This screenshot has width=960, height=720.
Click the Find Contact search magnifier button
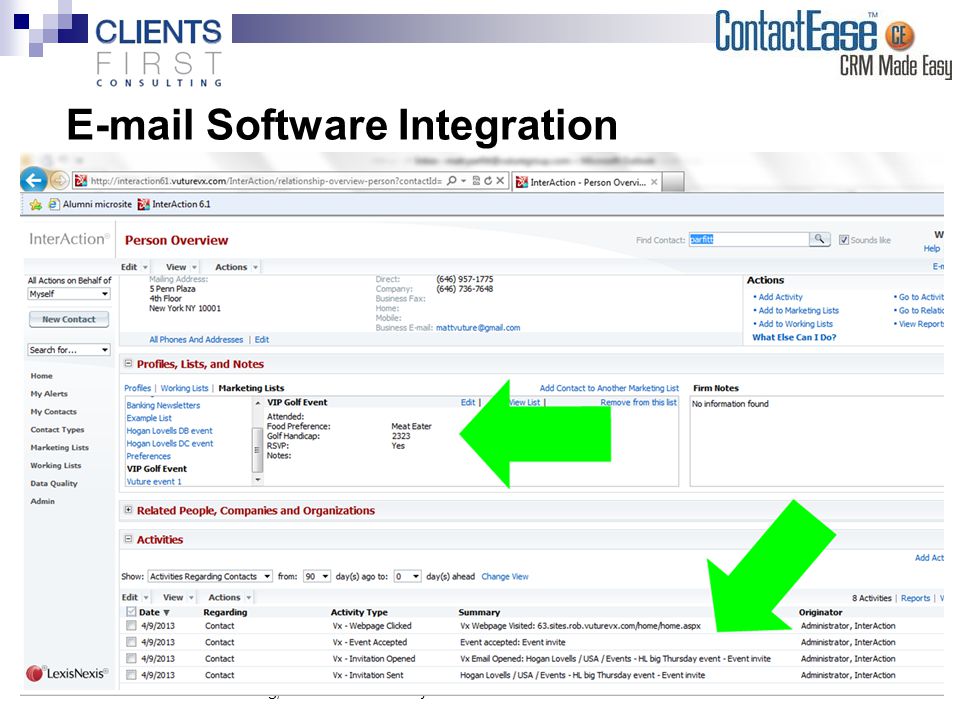[819, 239]
